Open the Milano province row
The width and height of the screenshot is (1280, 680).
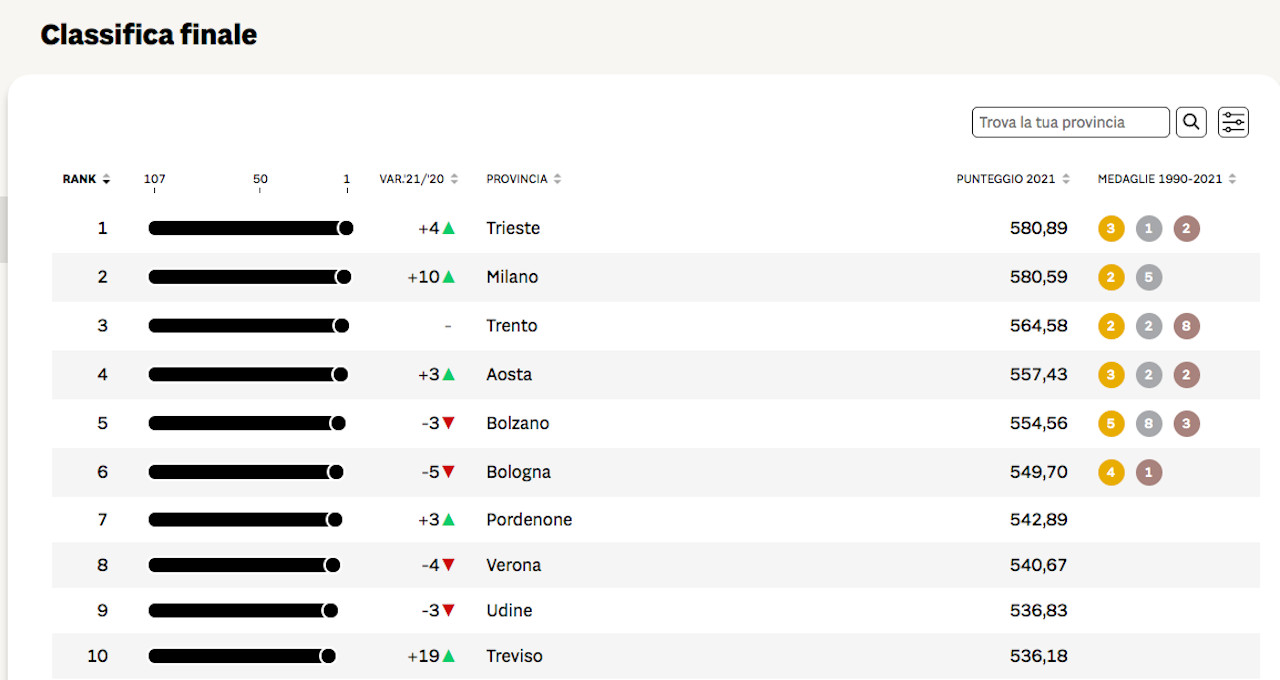[x=512, y=277]
